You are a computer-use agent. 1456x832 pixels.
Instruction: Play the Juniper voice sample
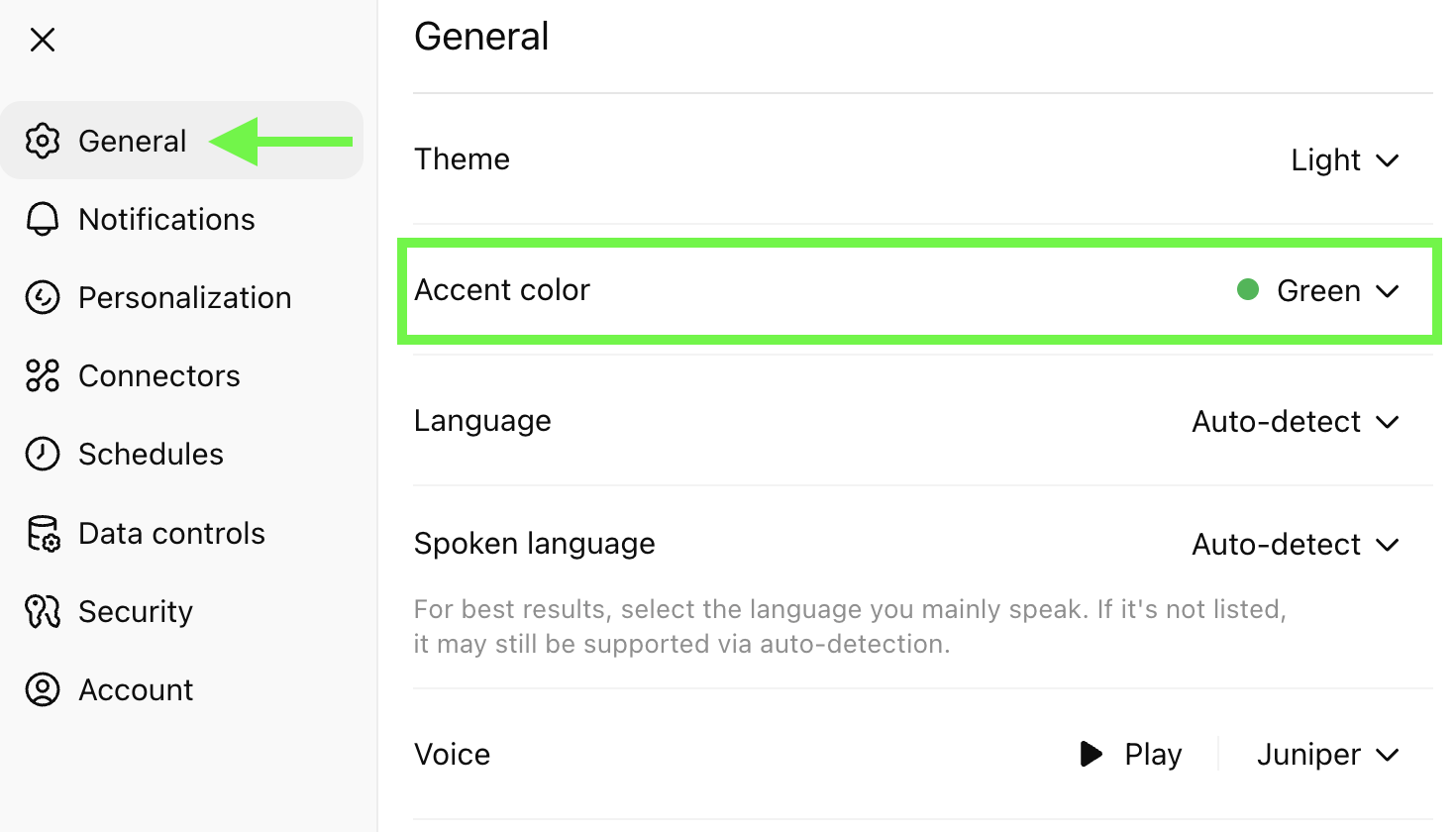tap(1129, 754)
